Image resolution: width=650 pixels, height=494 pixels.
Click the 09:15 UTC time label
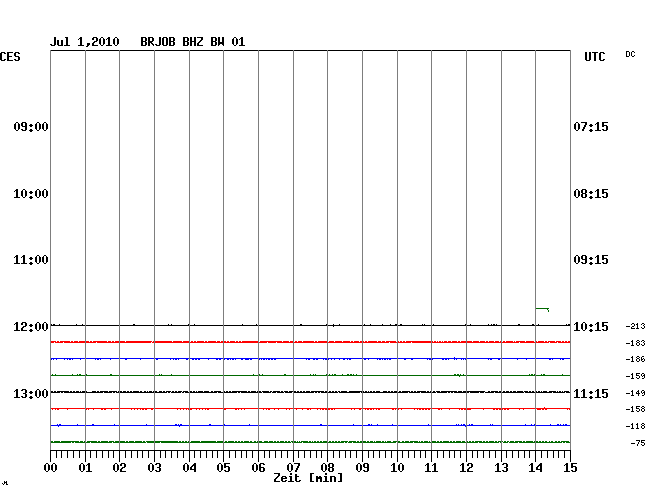point(591,260)
